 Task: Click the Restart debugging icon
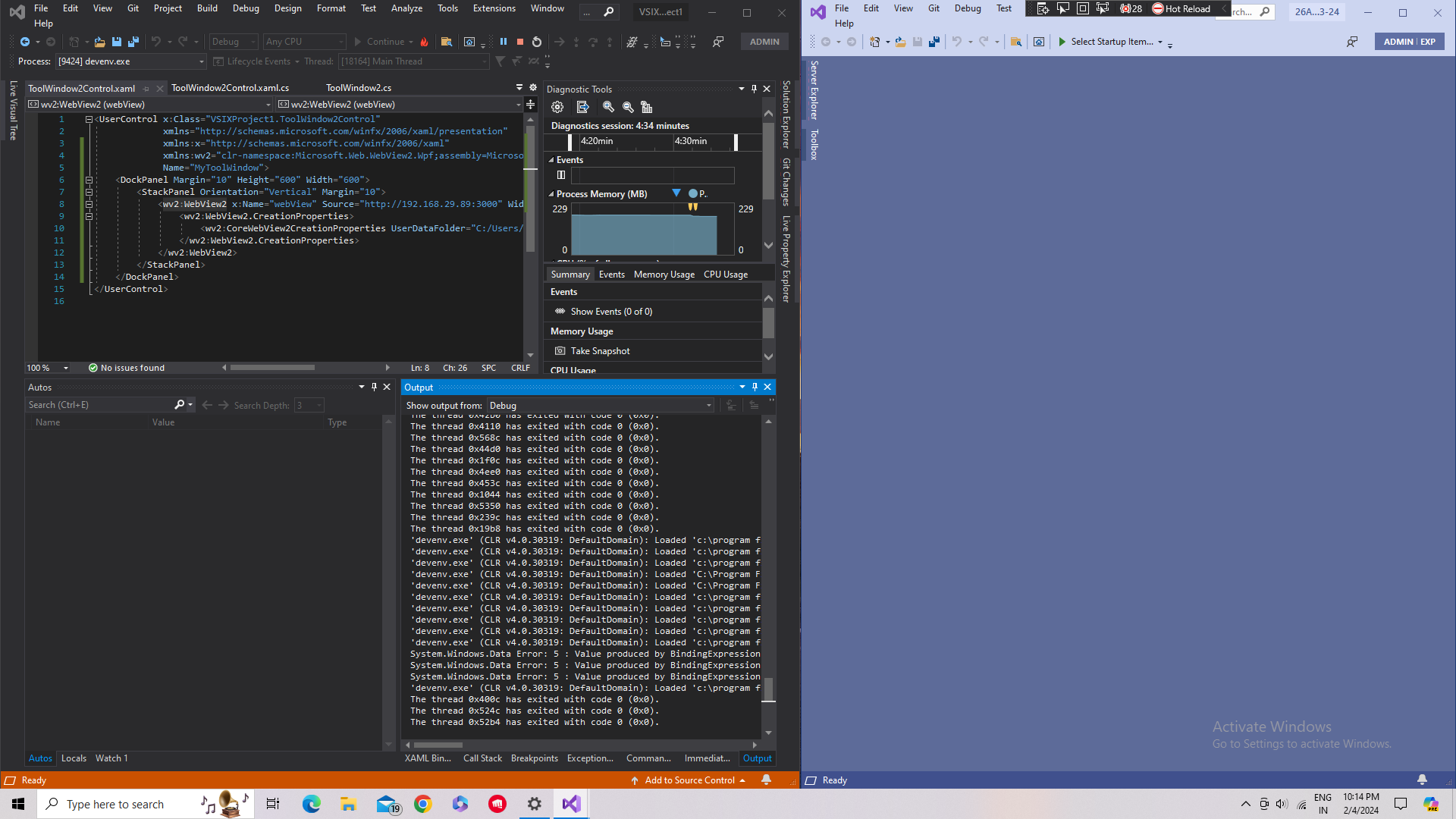coord(537,42)
